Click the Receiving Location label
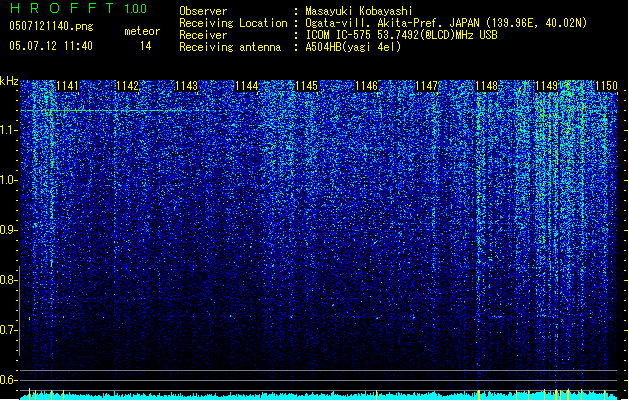Viewport: 629px width, 400px height. [233, 23]
